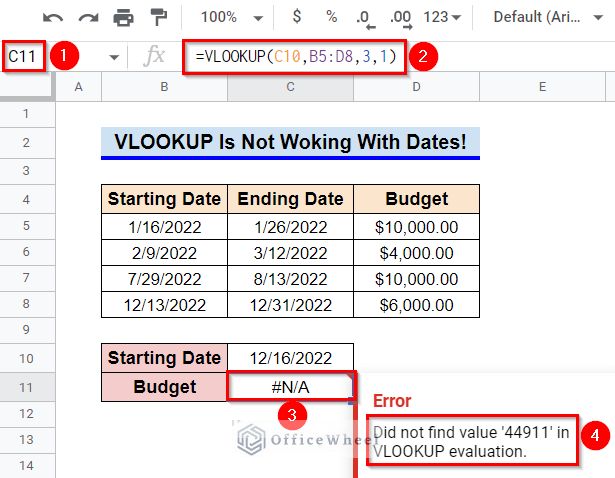Apply currency format with dollar icon
The height and width of the screenshot is (478, 615).
pyautogui.click(x=297, y=17)
